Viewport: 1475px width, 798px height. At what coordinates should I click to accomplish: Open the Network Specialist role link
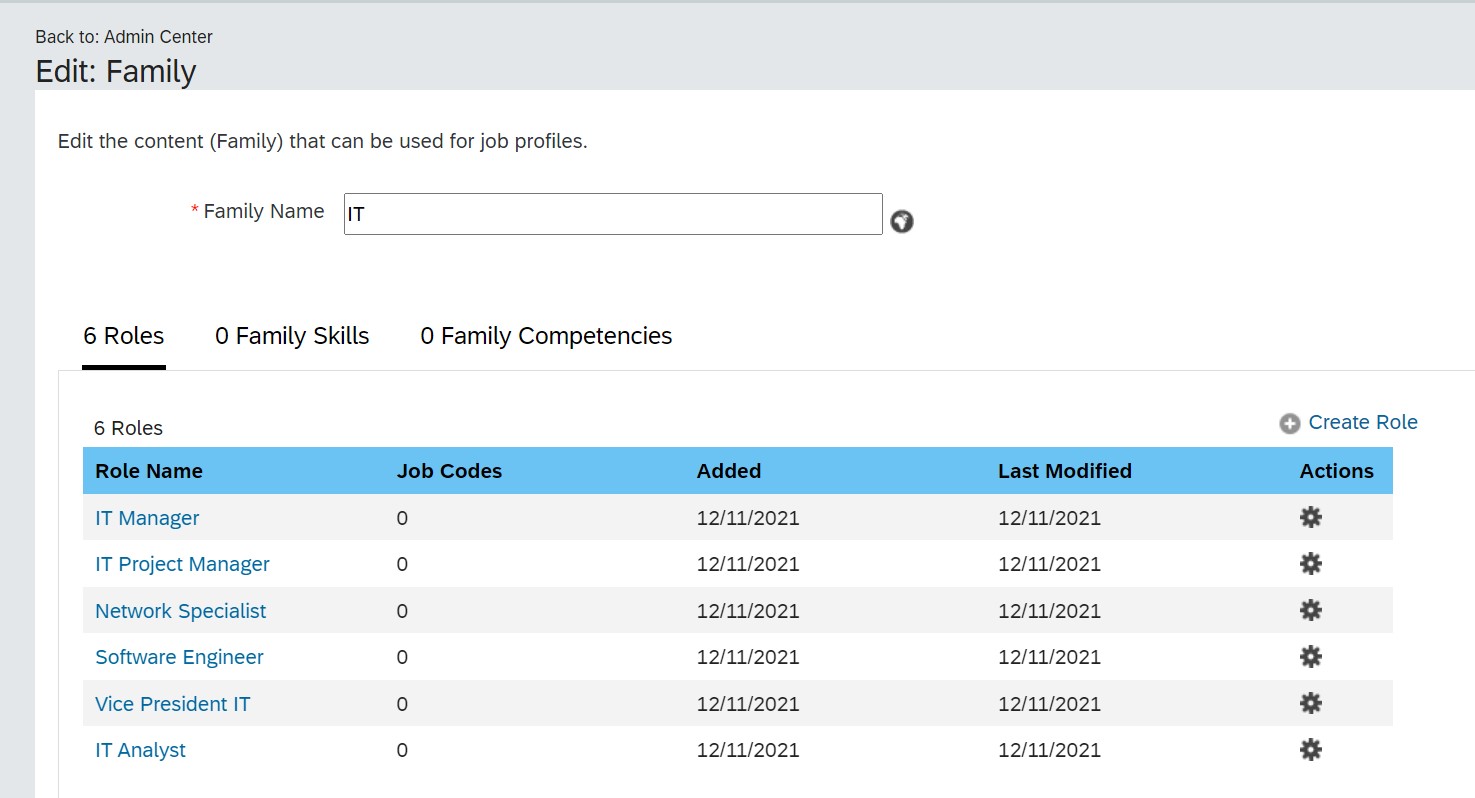[180, 611]
